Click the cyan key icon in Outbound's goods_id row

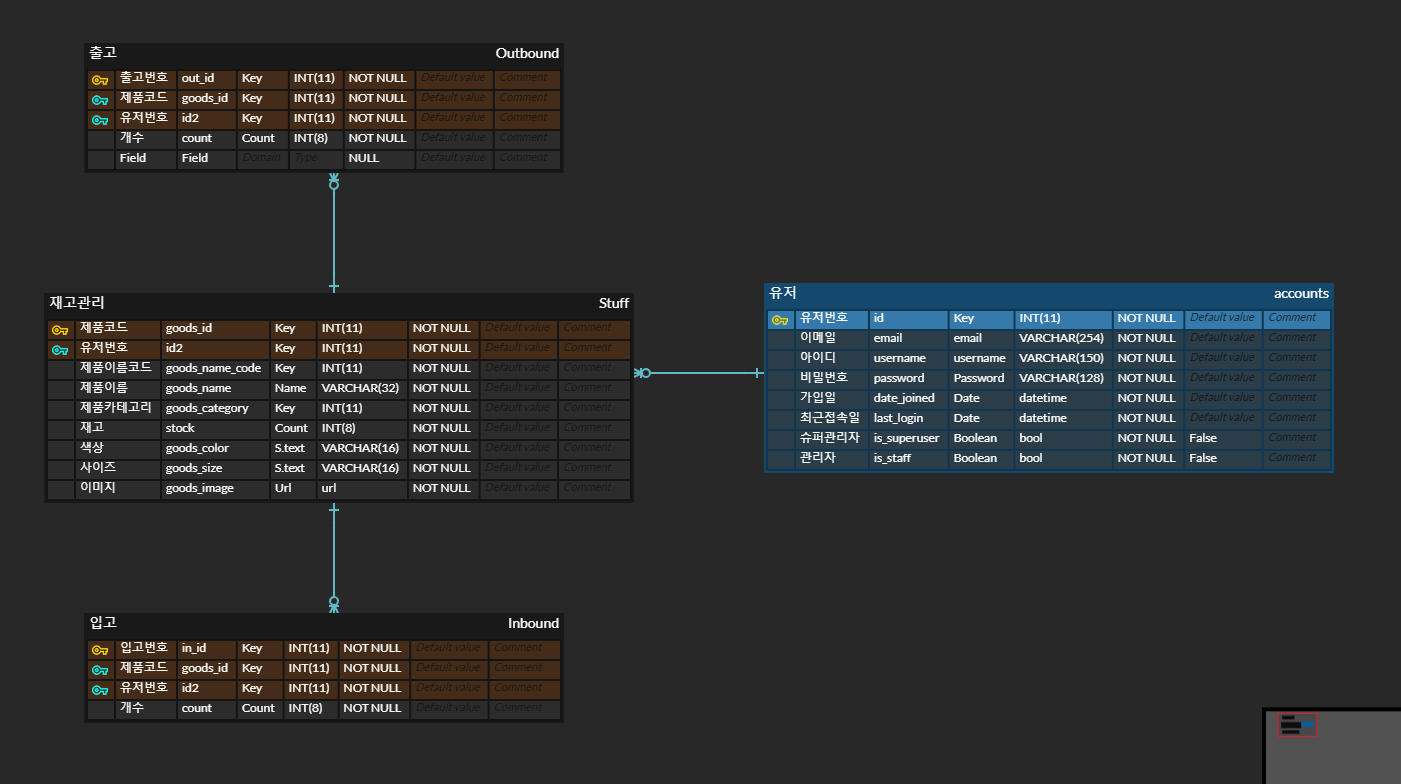click(x=100, y=99)
